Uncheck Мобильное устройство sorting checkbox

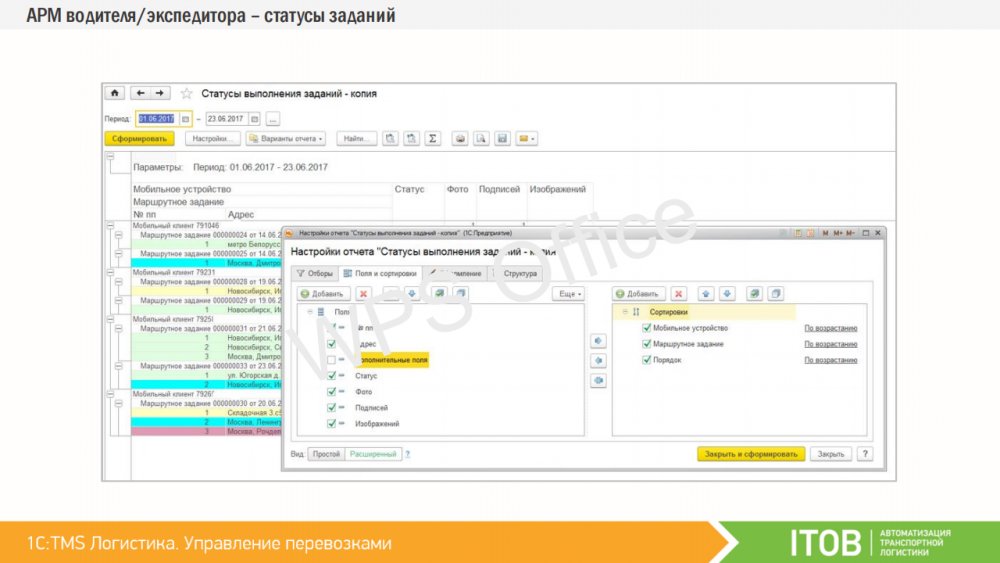click(647, 328)
